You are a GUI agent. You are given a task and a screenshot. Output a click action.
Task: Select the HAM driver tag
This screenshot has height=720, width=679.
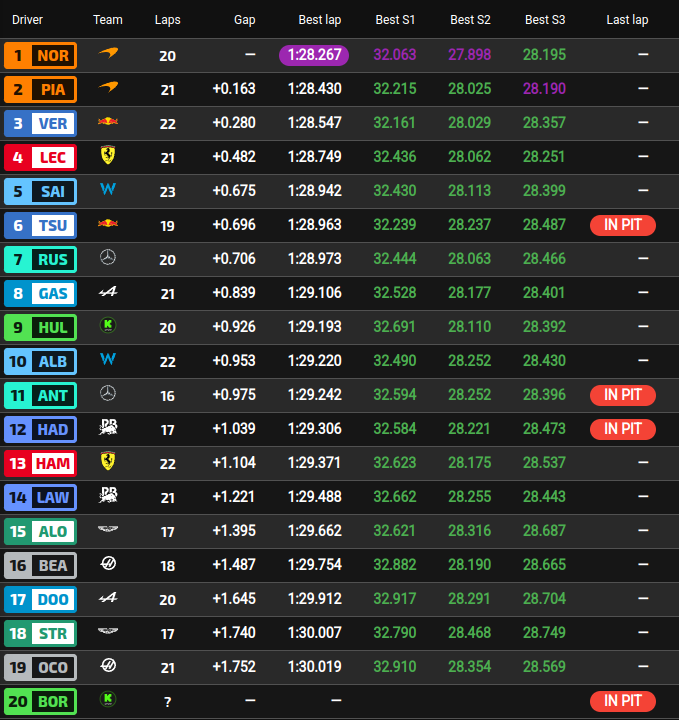point(40,462)
